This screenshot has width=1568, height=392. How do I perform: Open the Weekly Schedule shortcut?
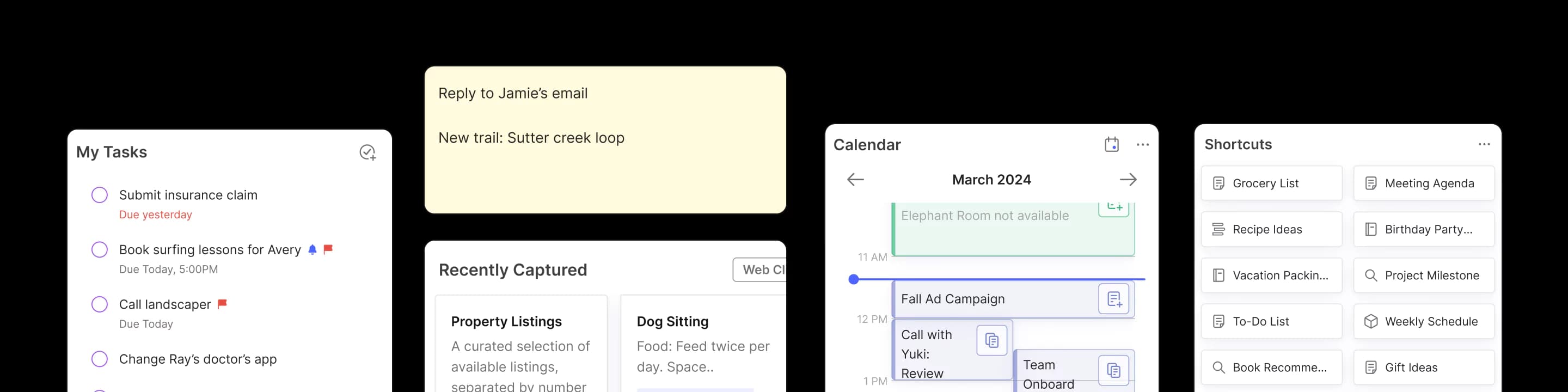pos(1423,321)
